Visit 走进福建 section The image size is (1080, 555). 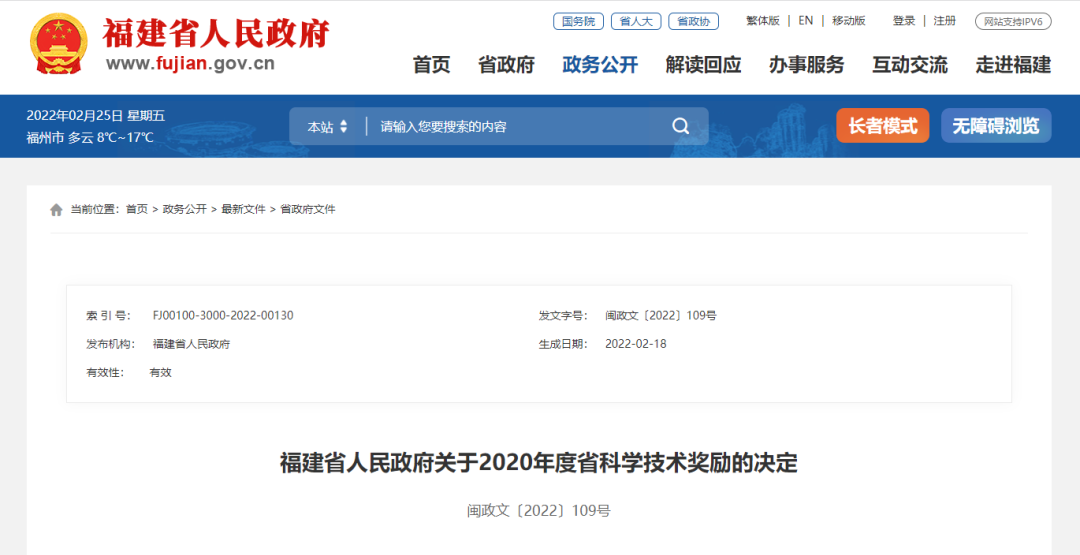pos(1013,65)
